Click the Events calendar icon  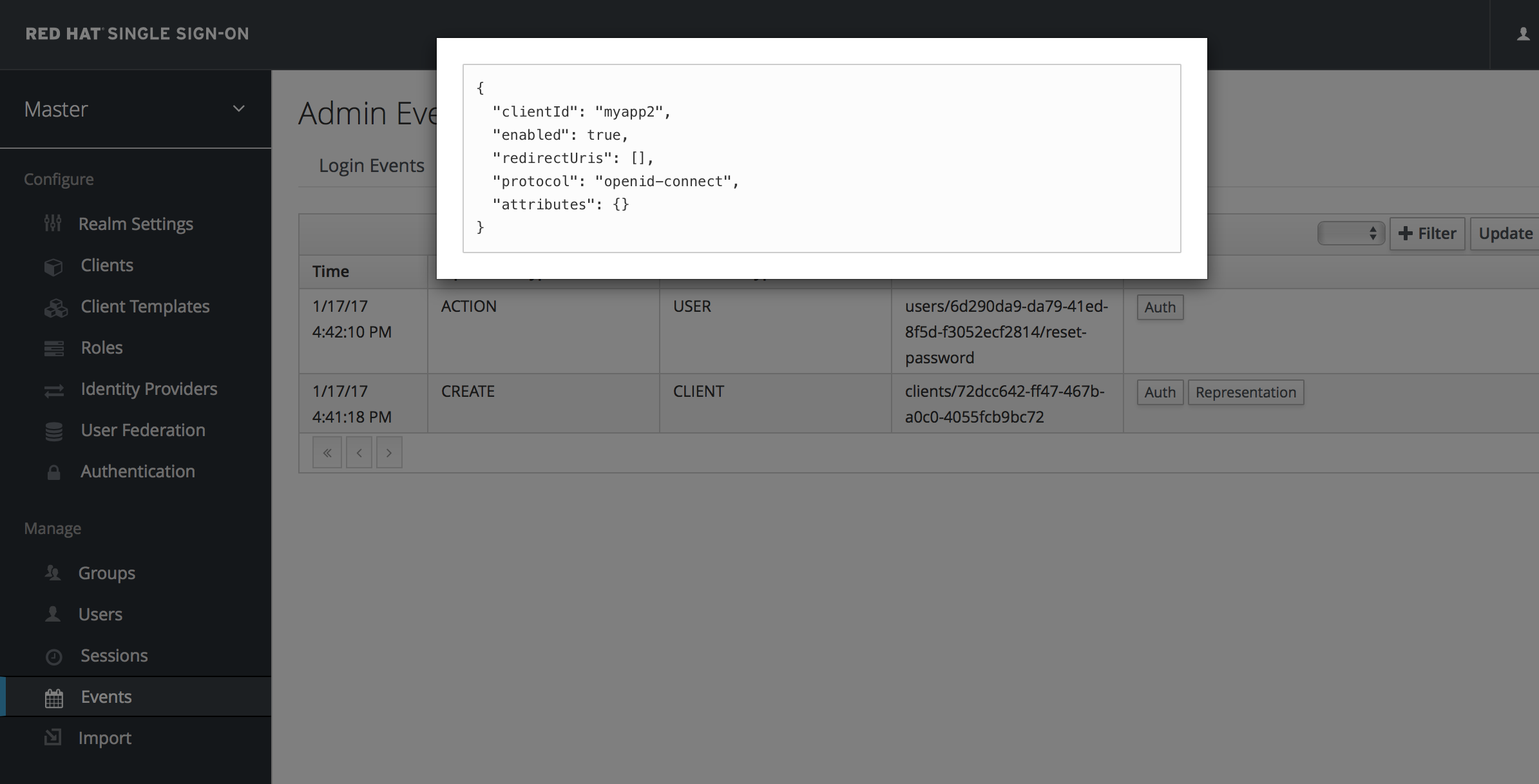point(53,698)
